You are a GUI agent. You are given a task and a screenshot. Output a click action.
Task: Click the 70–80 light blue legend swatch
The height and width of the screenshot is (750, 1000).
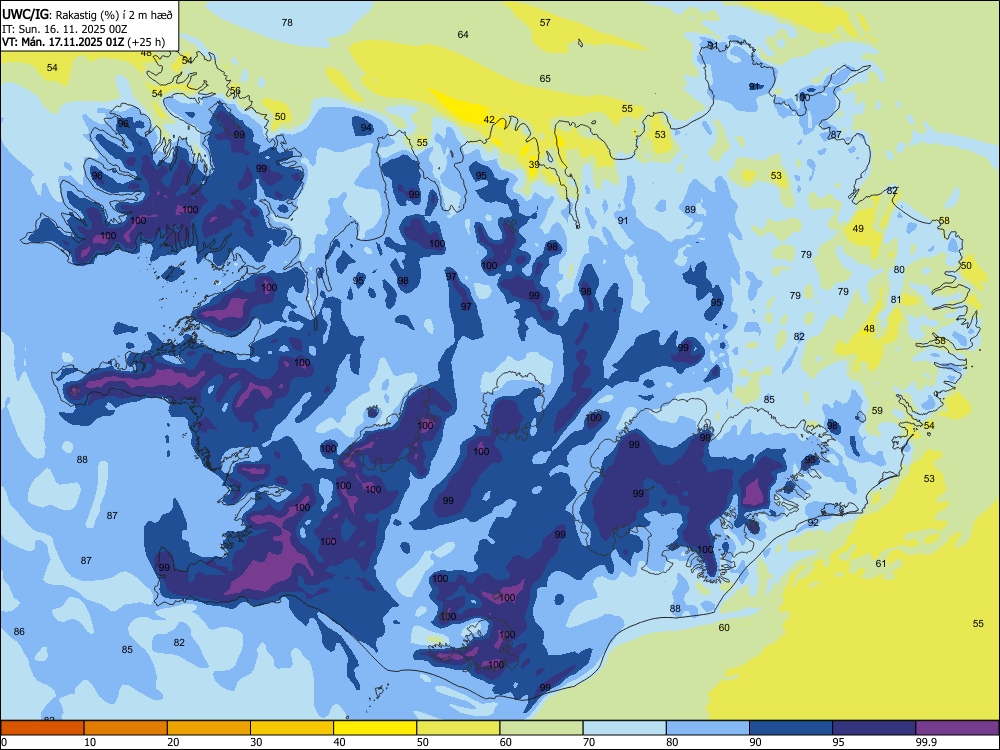point(624,728)
